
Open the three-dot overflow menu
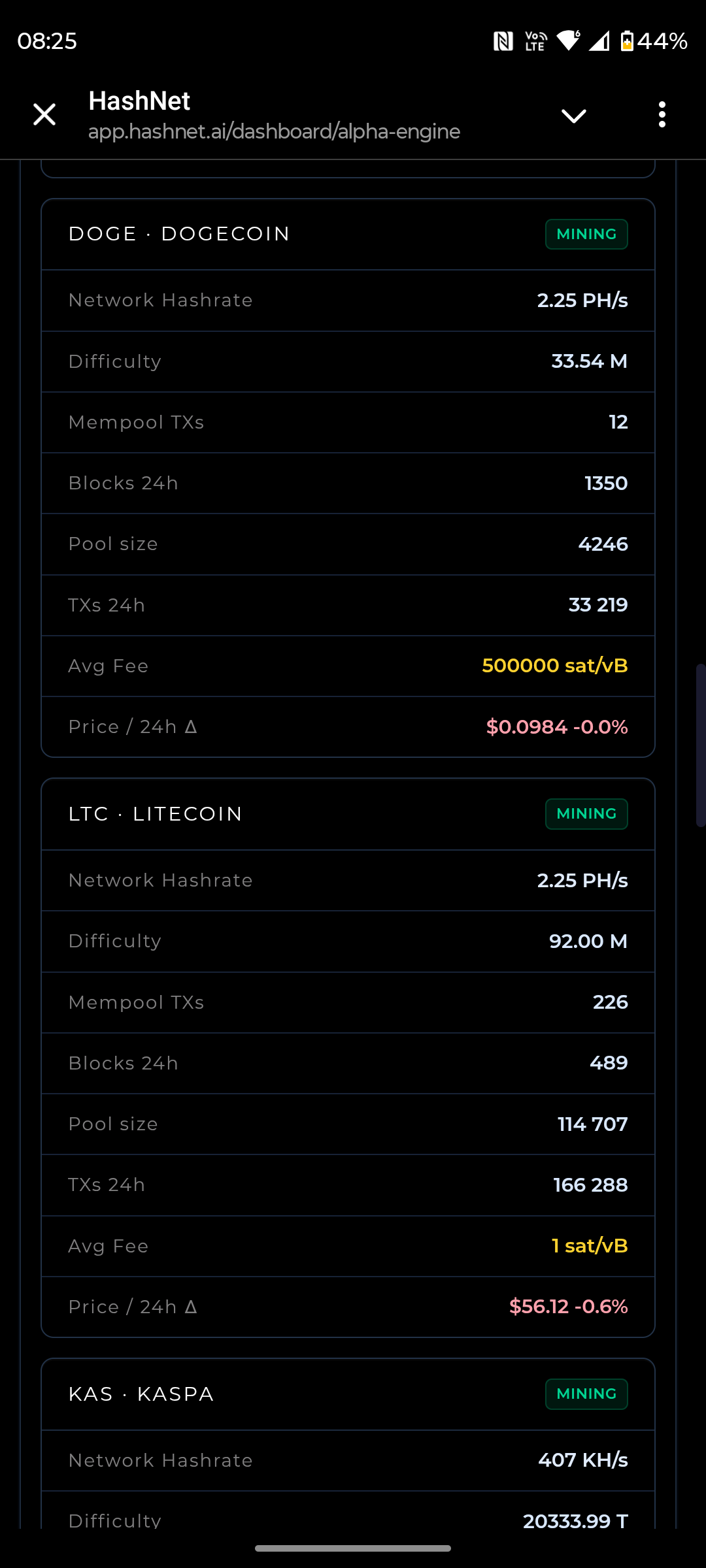click(x=662, y=114)
